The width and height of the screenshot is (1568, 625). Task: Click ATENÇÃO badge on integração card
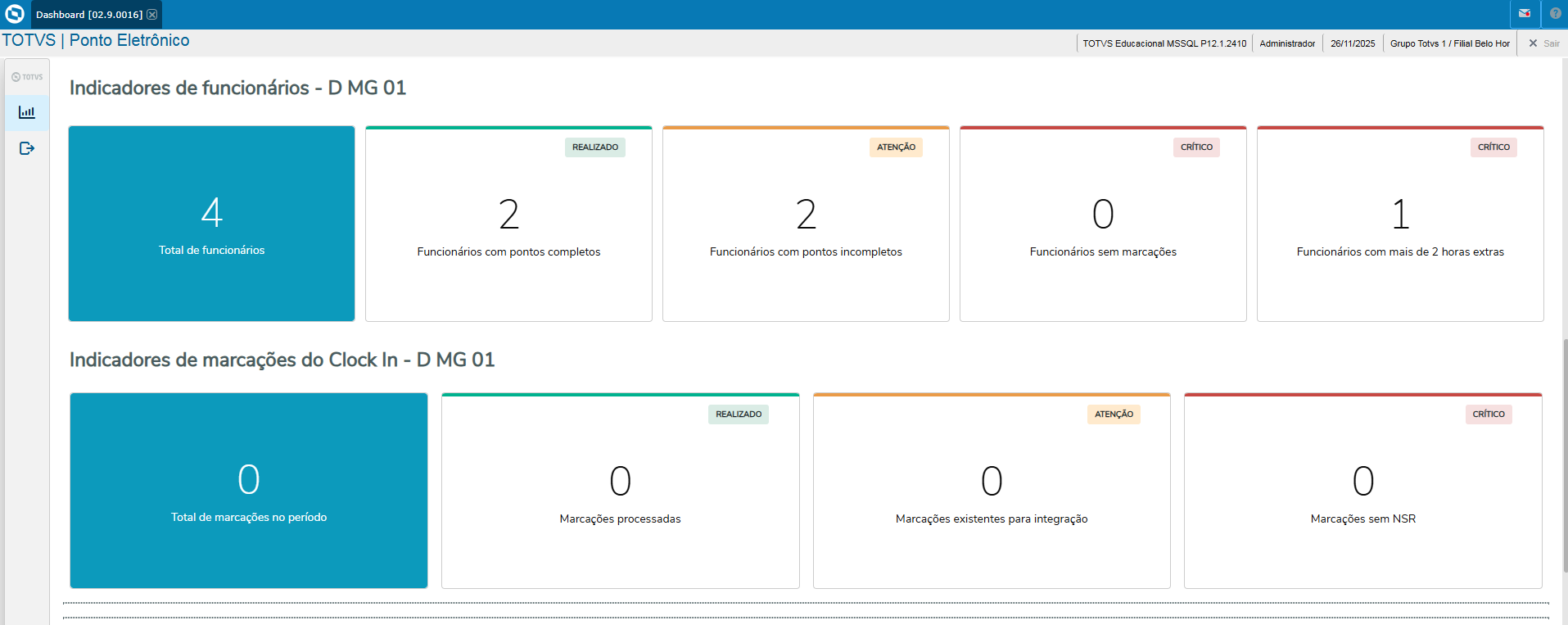click(1114, 414)
